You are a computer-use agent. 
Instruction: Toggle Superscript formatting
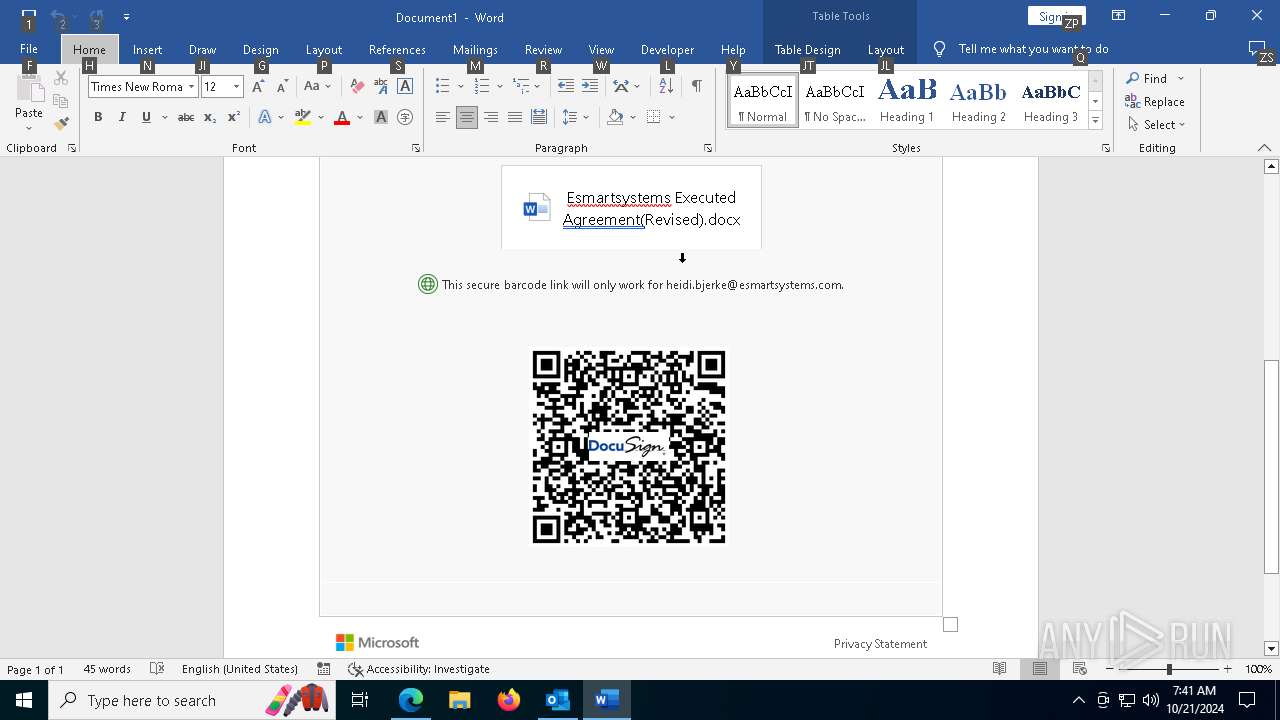[234, 117]
